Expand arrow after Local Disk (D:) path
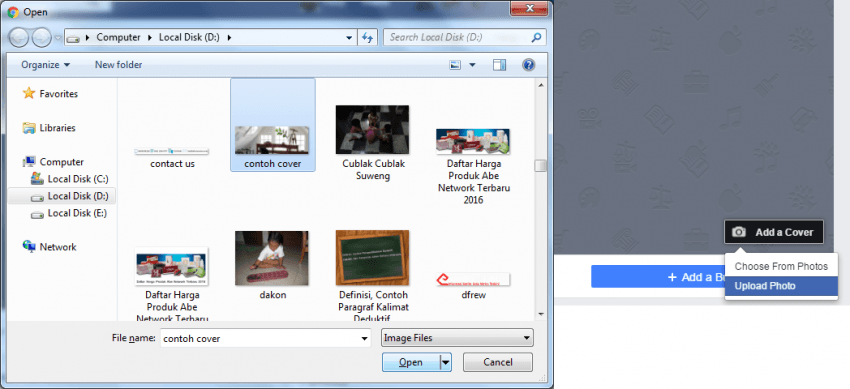850x389 pixels. (229, 38)
